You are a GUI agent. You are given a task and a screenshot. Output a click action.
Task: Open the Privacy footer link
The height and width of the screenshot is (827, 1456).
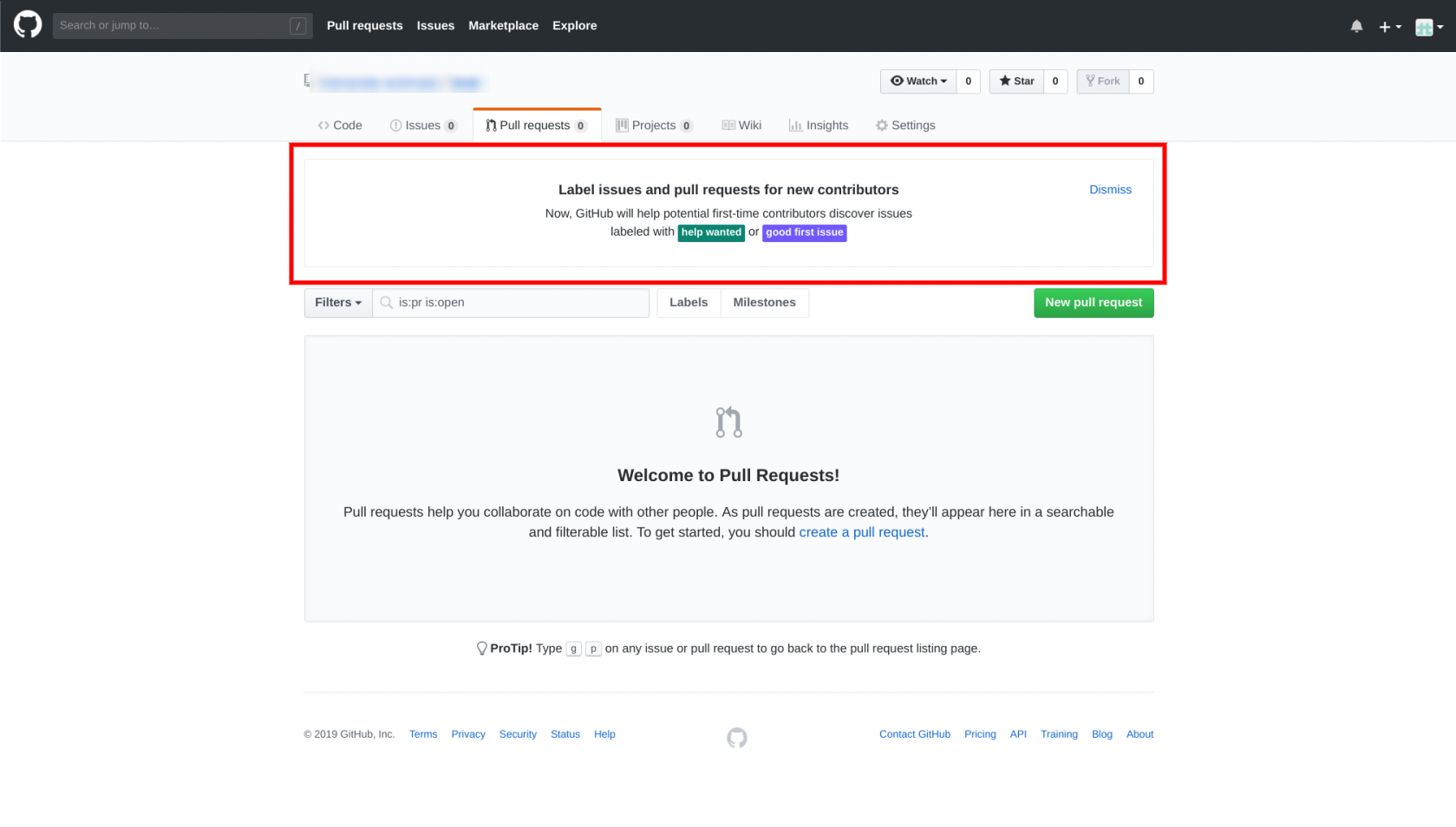coord(468,734)
